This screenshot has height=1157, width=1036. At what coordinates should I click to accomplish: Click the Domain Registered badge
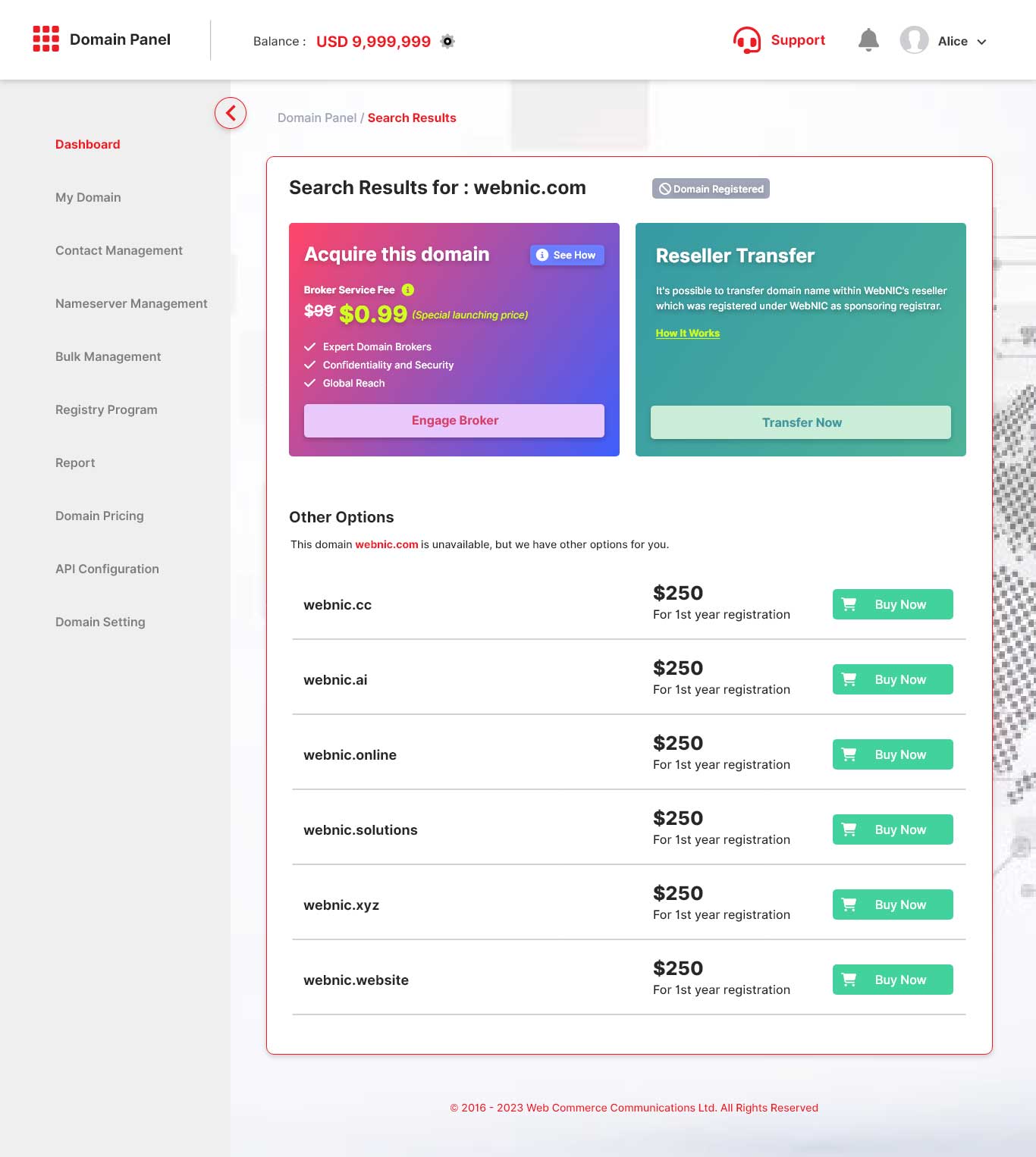(x=711, y=189)
